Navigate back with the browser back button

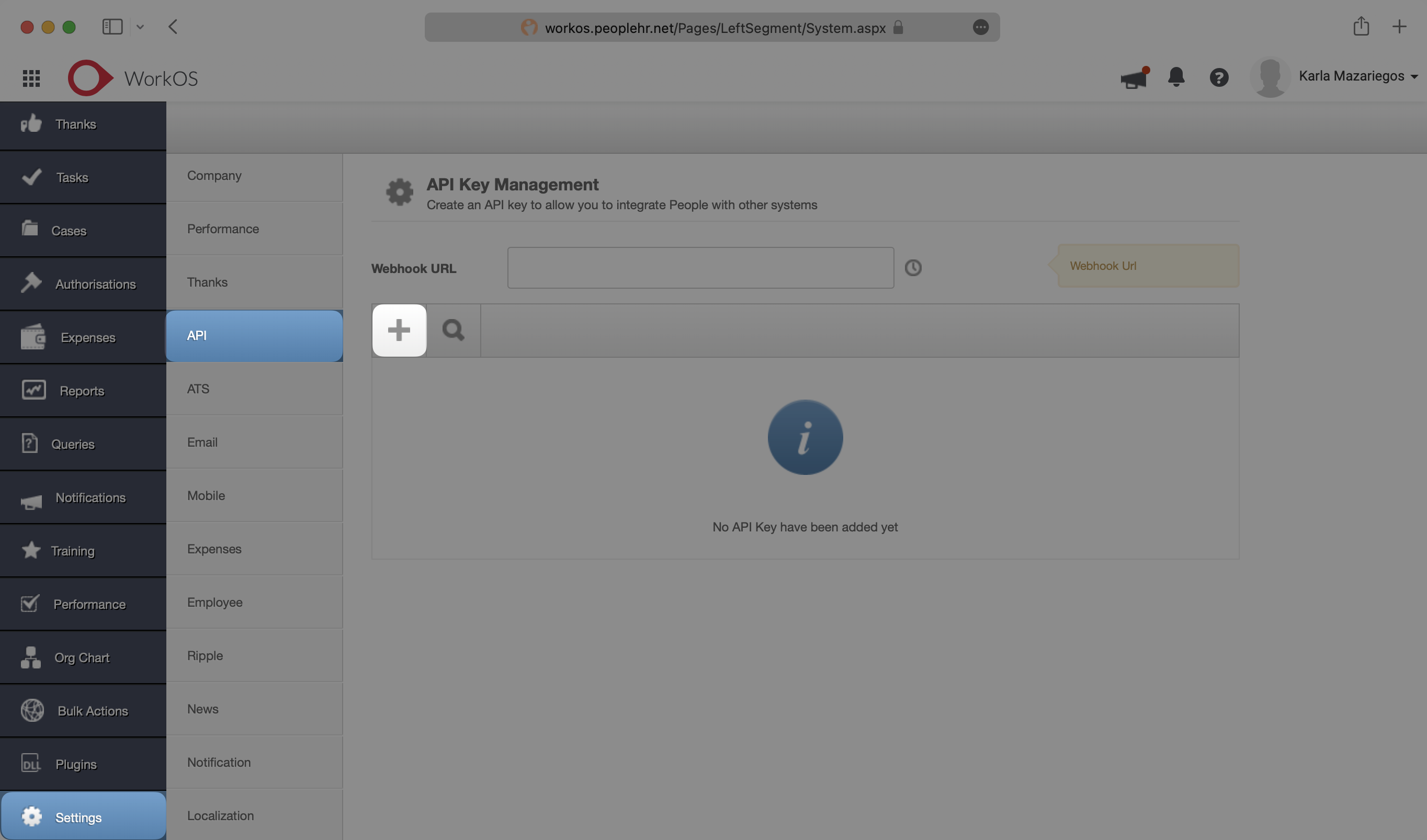point(173,27)
